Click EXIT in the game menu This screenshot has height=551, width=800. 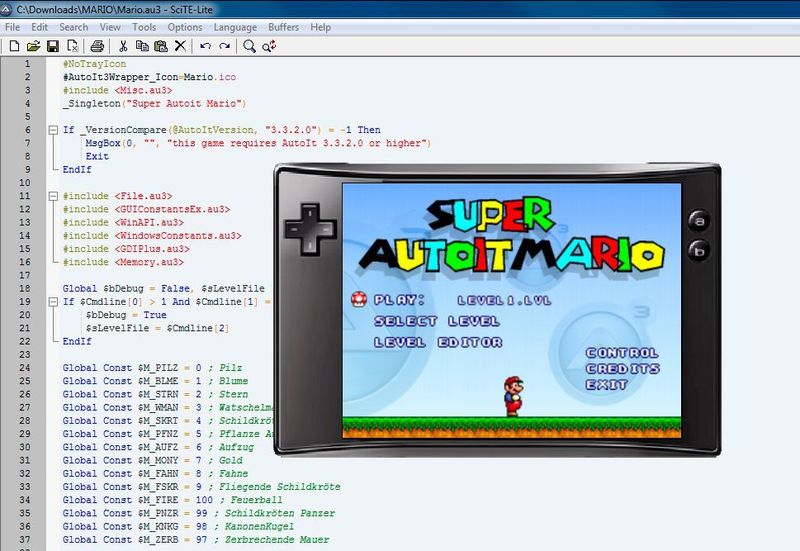coord(606,384)
